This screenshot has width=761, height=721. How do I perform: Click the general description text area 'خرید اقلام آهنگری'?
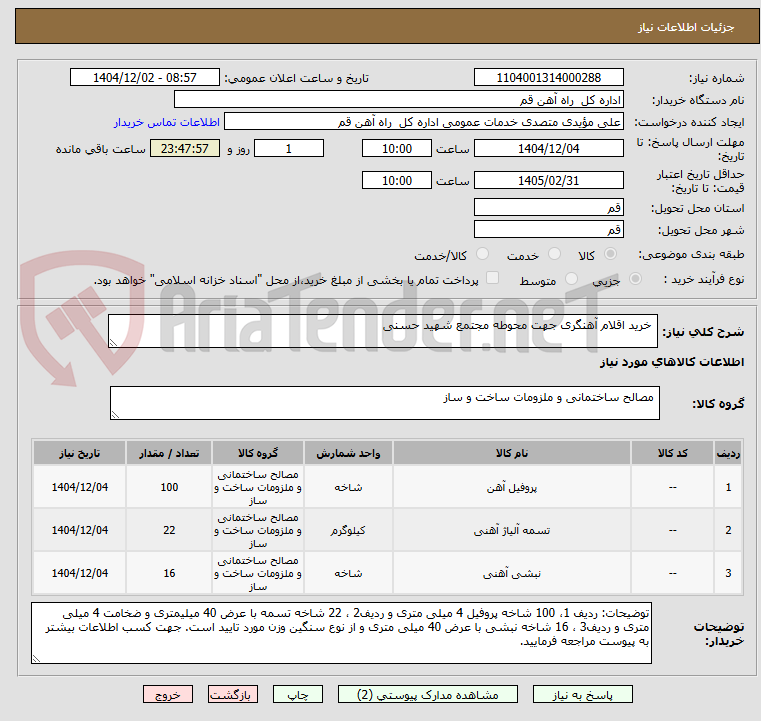click(x=382, y=331)
